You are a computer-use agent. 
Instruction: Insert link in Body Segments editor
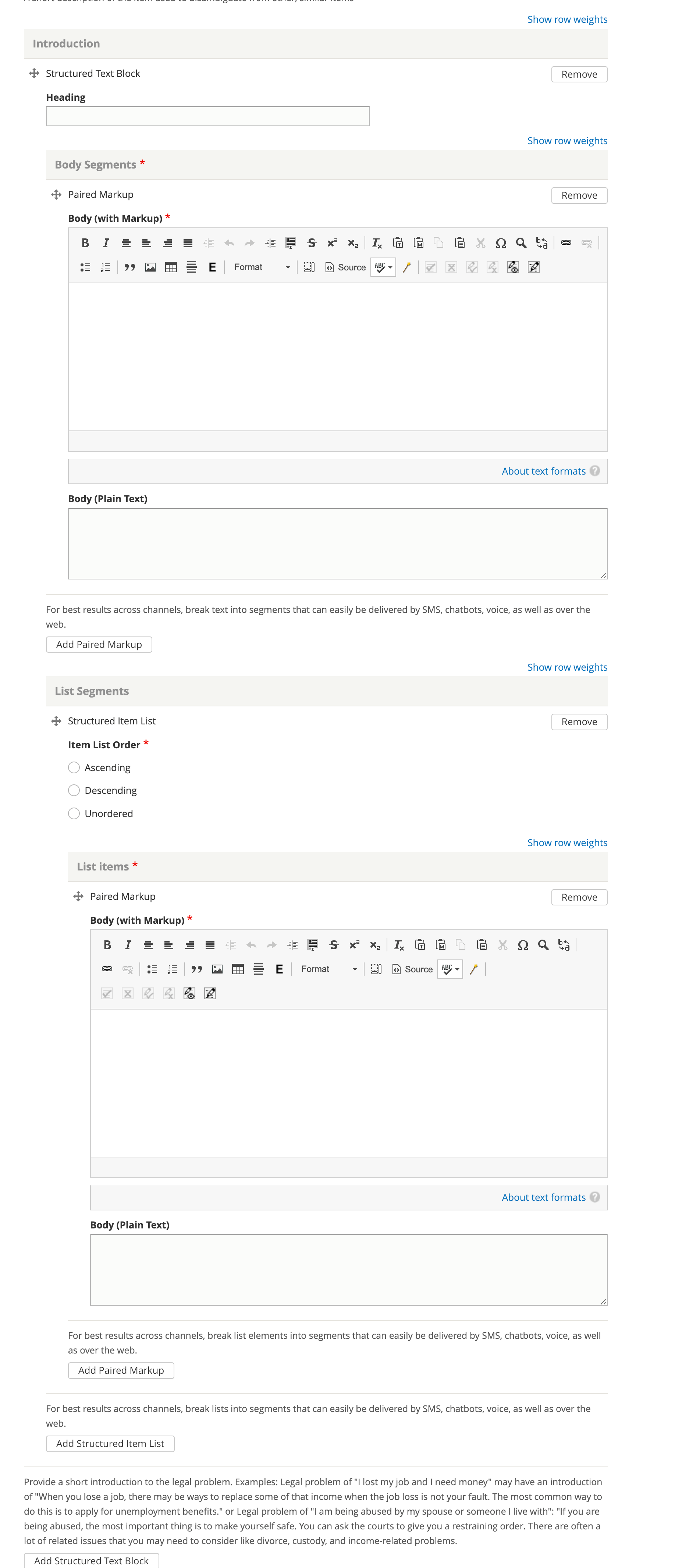(566, 243)
